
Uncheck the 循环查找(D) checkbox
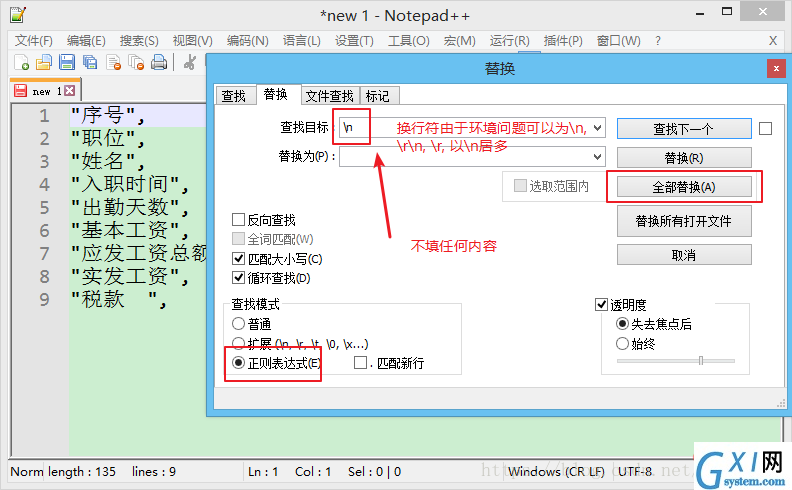[x=238, y=278]
